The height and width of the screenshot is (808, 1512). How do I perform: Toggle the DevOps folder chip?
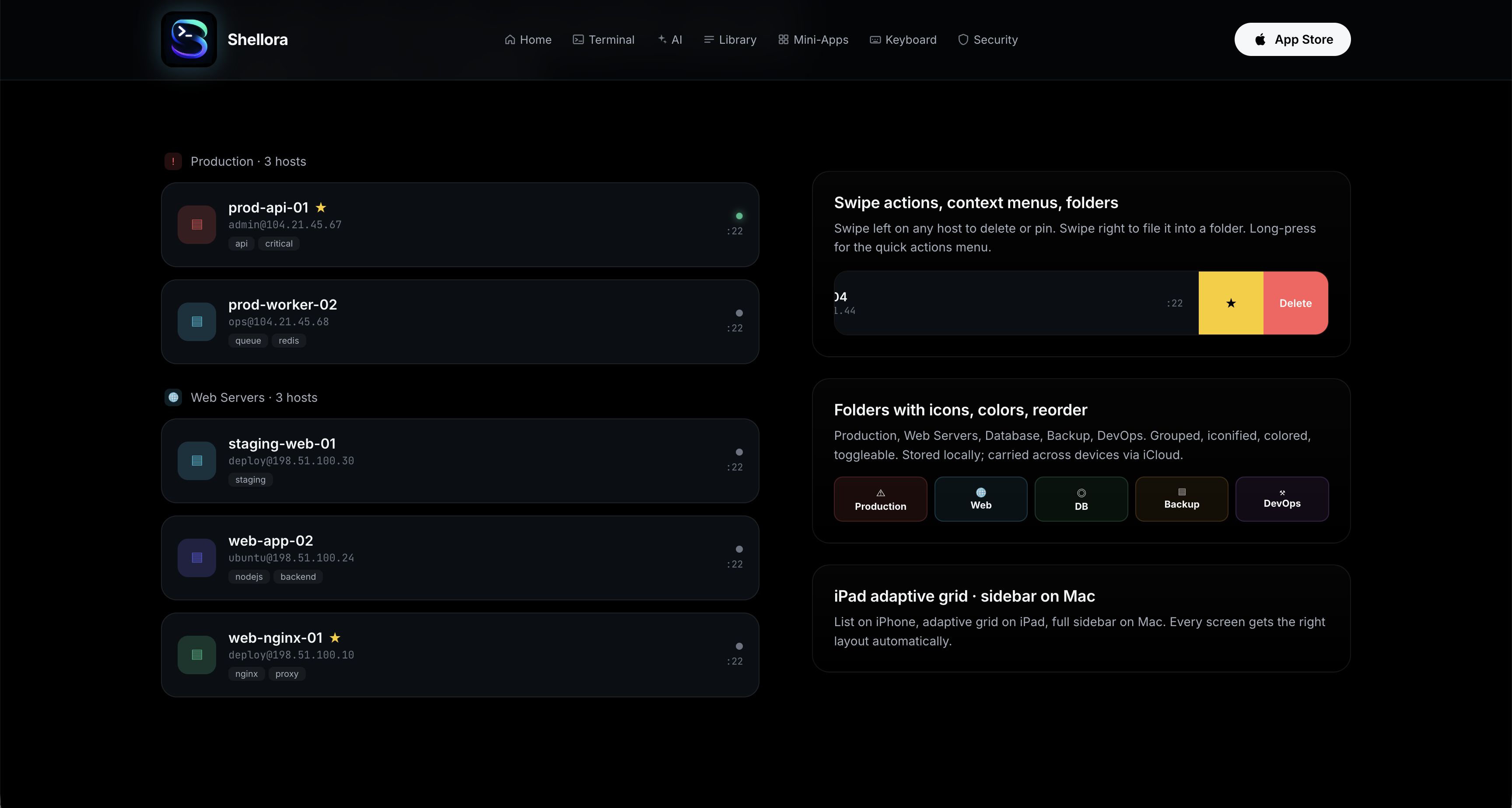pyautogui.click(x=1281, y=499)
